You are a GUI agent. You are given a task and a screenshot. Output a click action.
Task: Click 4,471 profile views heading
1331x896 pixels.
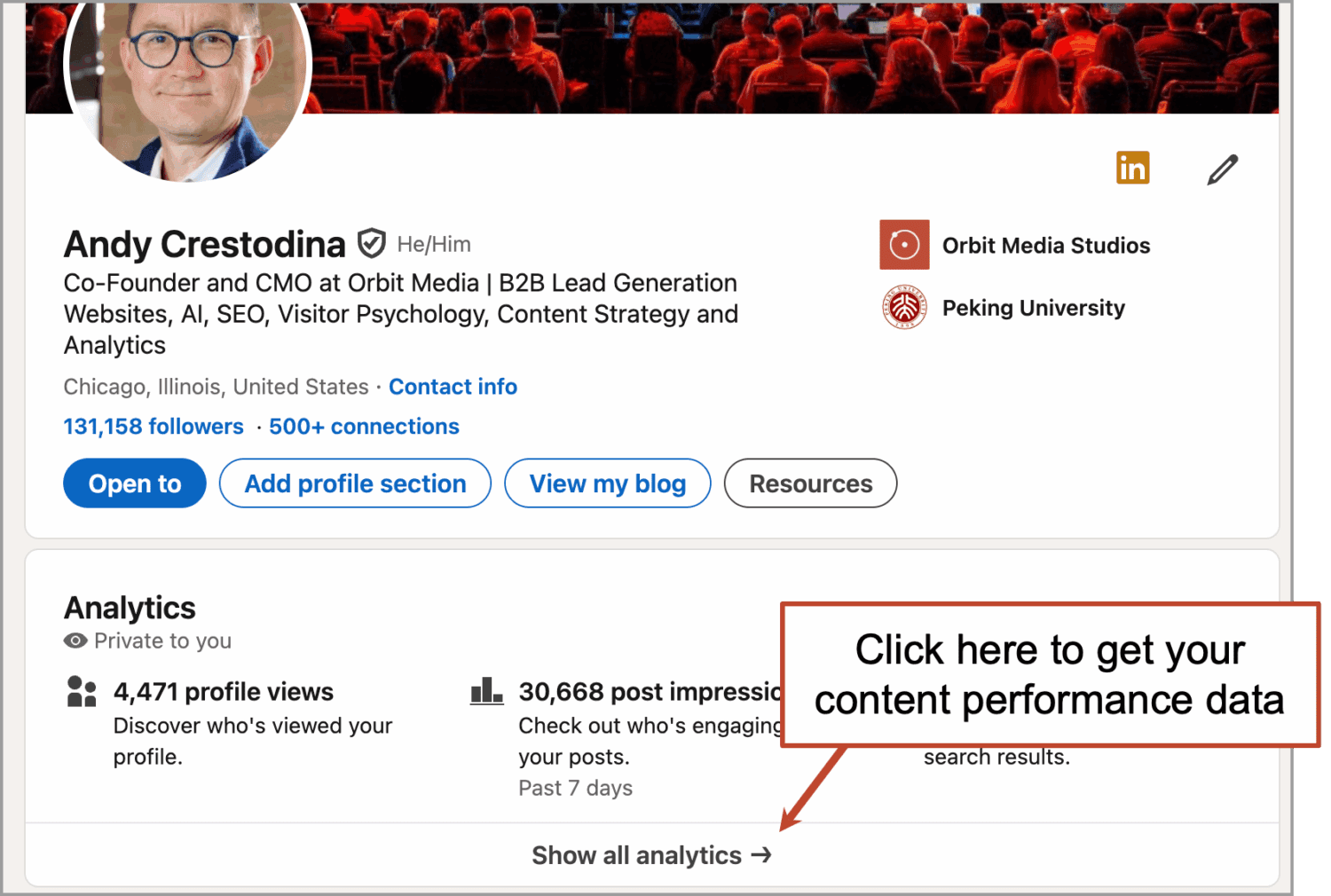[224, 692]
